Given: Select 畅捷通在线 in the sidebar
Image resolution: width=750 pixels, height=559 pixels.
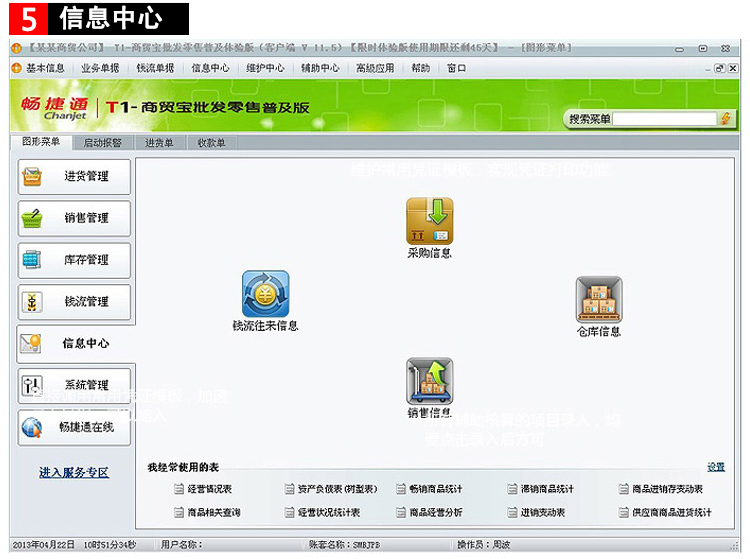Looking at the screenshot, I should (74, 427).
